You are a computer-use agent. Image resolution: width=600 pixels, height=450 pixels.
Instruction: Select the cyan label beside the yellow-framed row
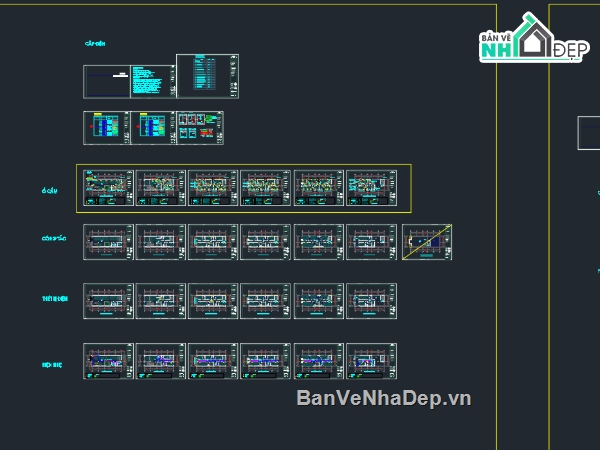click(x=45, y=189)
